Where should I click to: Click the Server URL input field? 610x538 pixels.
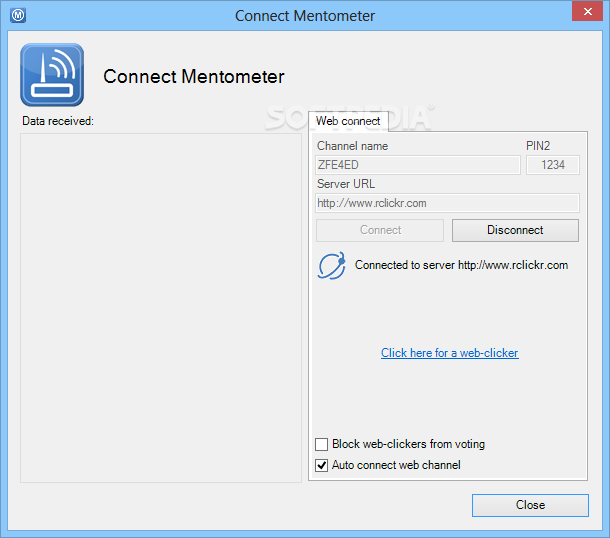pos(447,203)
